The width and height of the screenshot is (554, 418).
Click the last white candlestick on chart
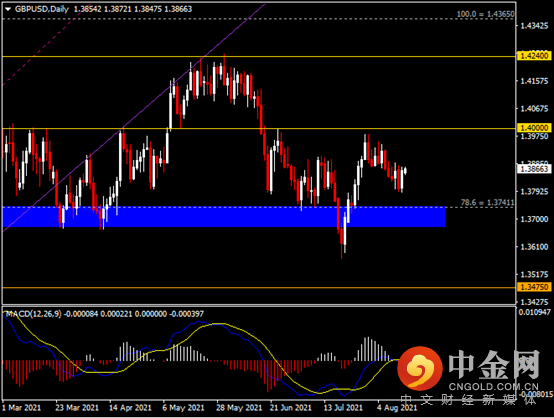(405, 171)
